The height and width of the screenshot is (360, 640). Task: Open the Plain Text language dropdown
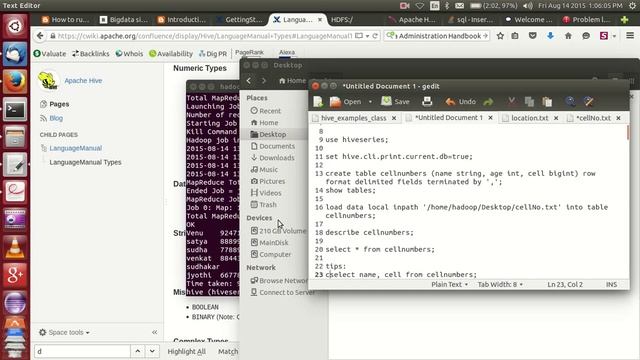pyautogui.click(x=449, y=284)
